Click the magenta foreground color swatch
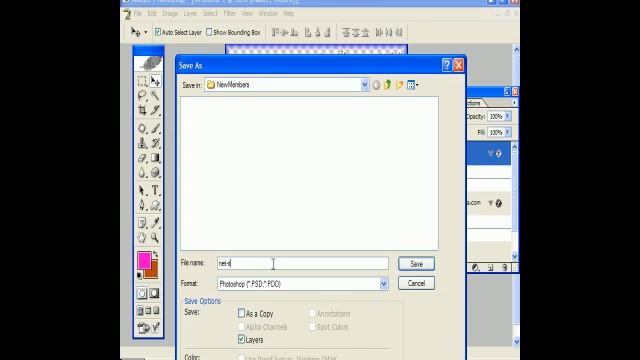This screenshot has width=640, height=360. 143,259
